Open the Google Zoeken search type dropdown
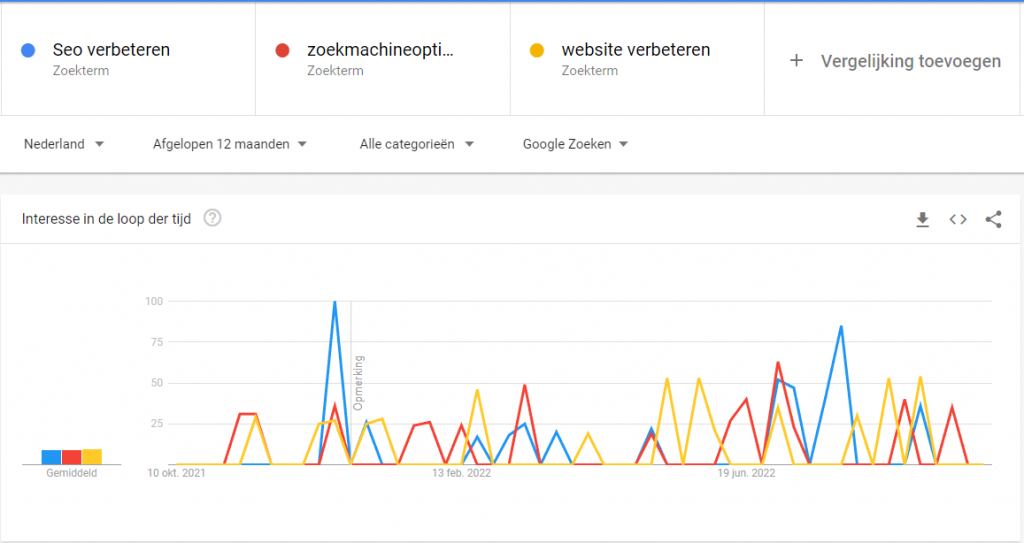 point(575,144)
